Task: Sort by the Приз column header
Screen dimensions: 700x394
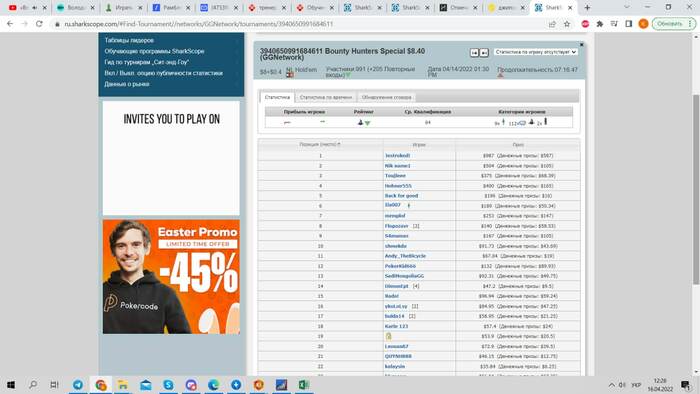Action: (518, 145)
